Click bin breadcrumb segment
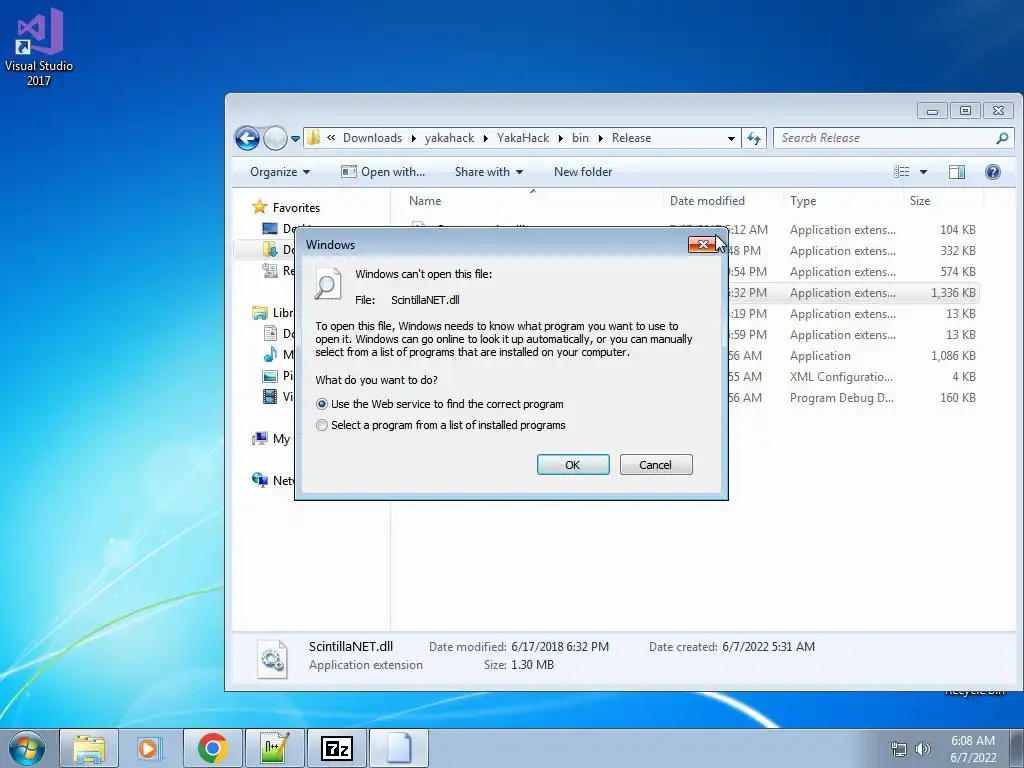The width and height of the screenshot is (1024, 768). point(580,138)
